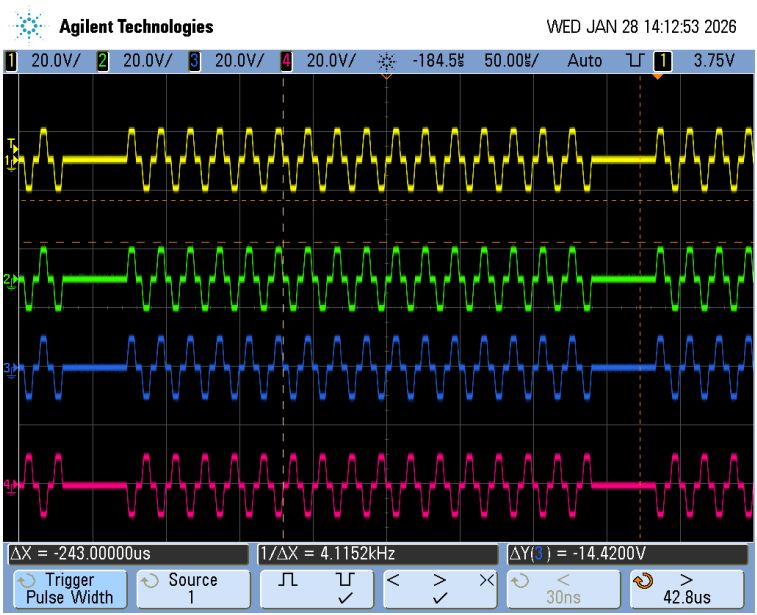The width and height of the screenshot is (757, 615).
Task: Click the channel 4 pink indicator badge
Action: click(286, 61)
